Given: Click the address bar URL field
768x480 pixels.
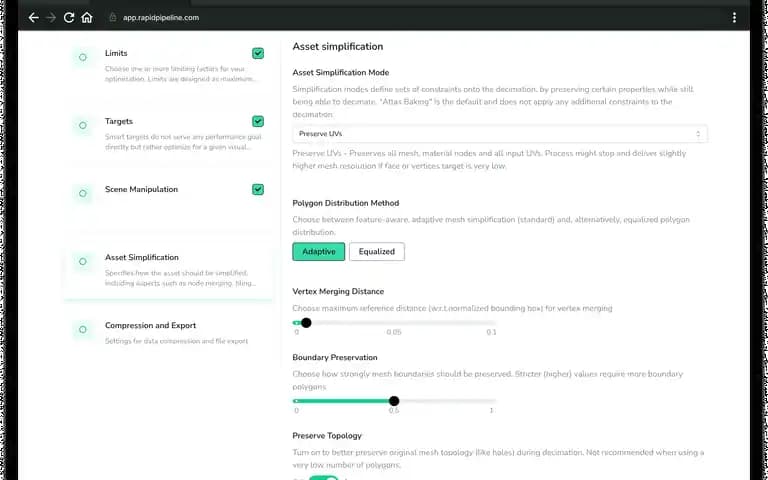Looking at the screenshot, I should pyautogui.click(x=161, y=18).
